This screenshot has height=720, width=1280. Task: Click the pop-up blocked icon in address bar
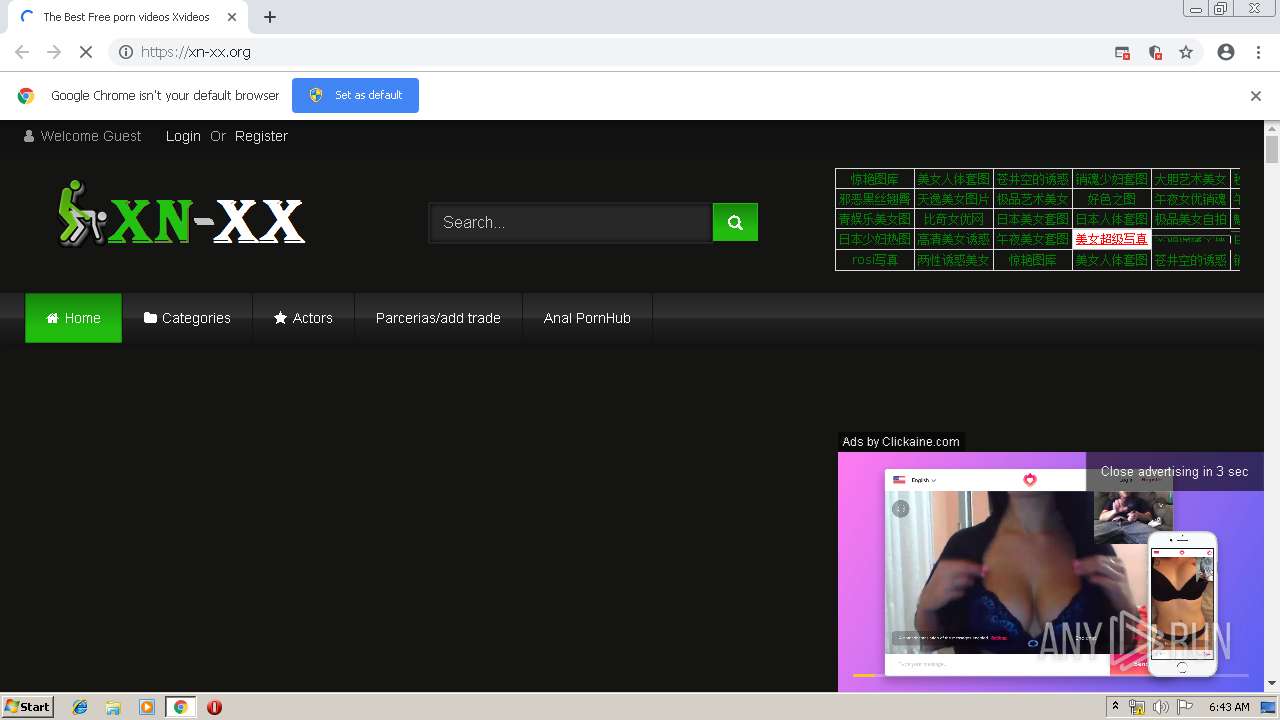click(x=1122, y=52)
